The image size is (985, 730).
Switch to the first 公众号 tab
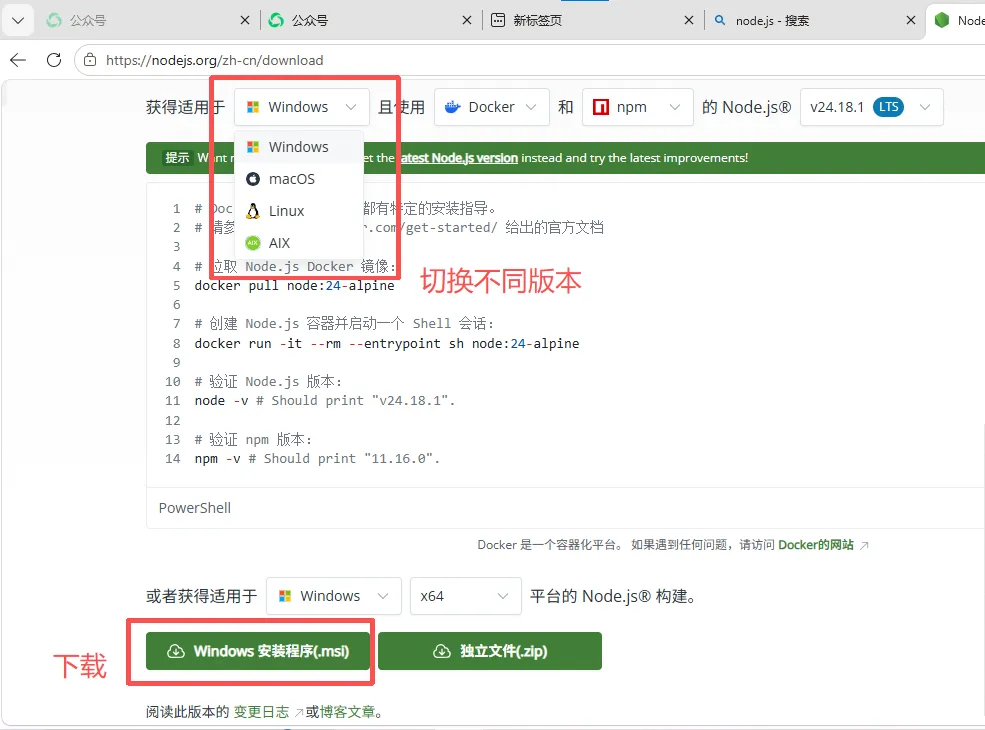[x=148, y=21]
